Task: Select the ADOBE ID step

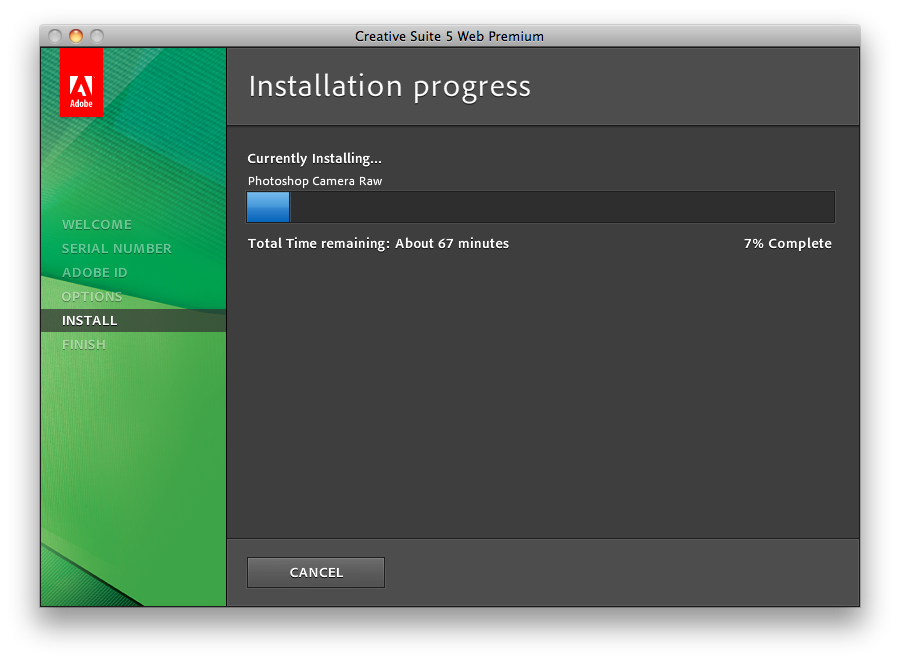Action: tap(95, 273)
